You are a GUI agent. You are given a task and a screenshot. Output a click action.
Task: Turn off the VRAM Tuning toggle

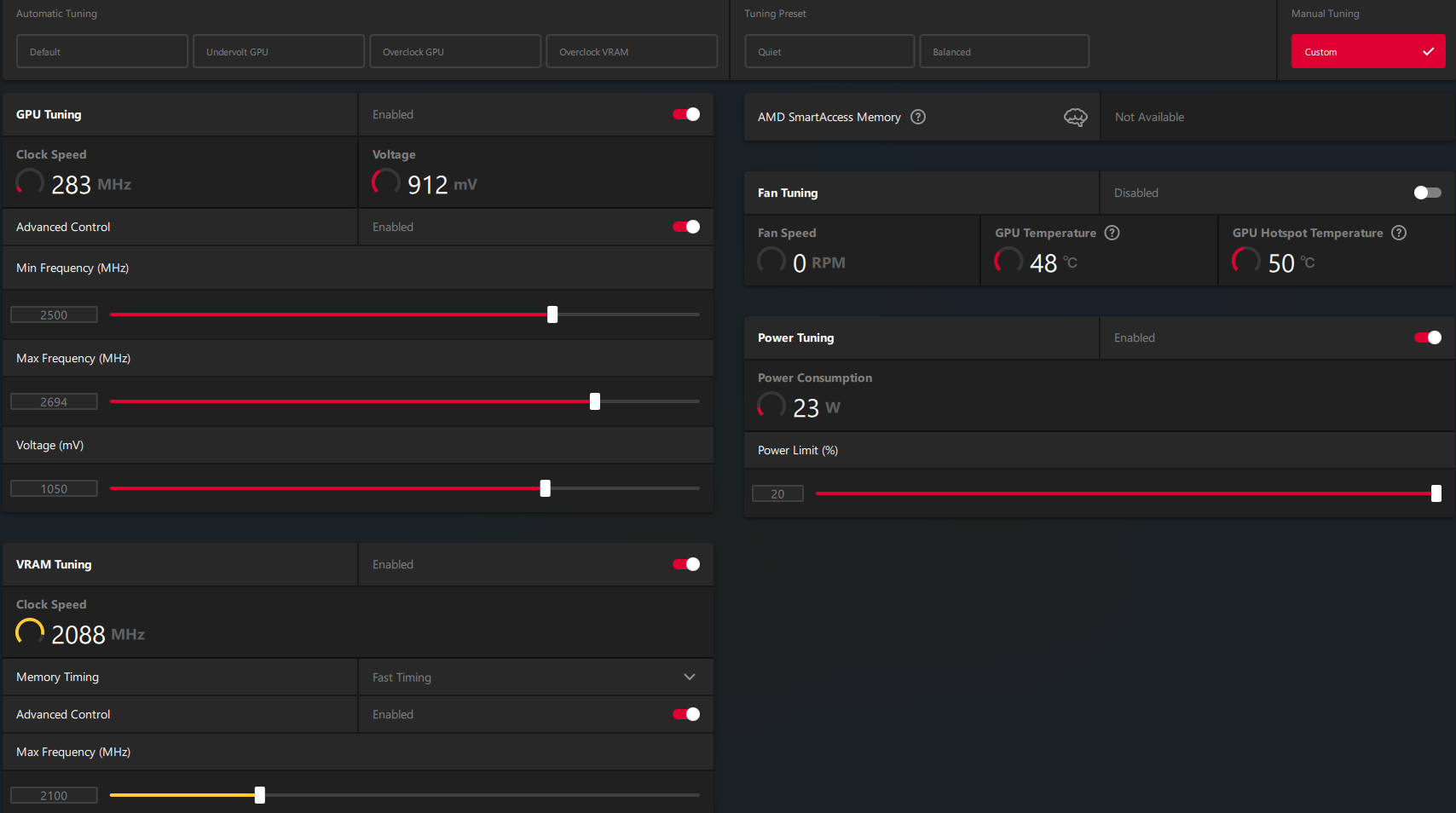point(686,564)
